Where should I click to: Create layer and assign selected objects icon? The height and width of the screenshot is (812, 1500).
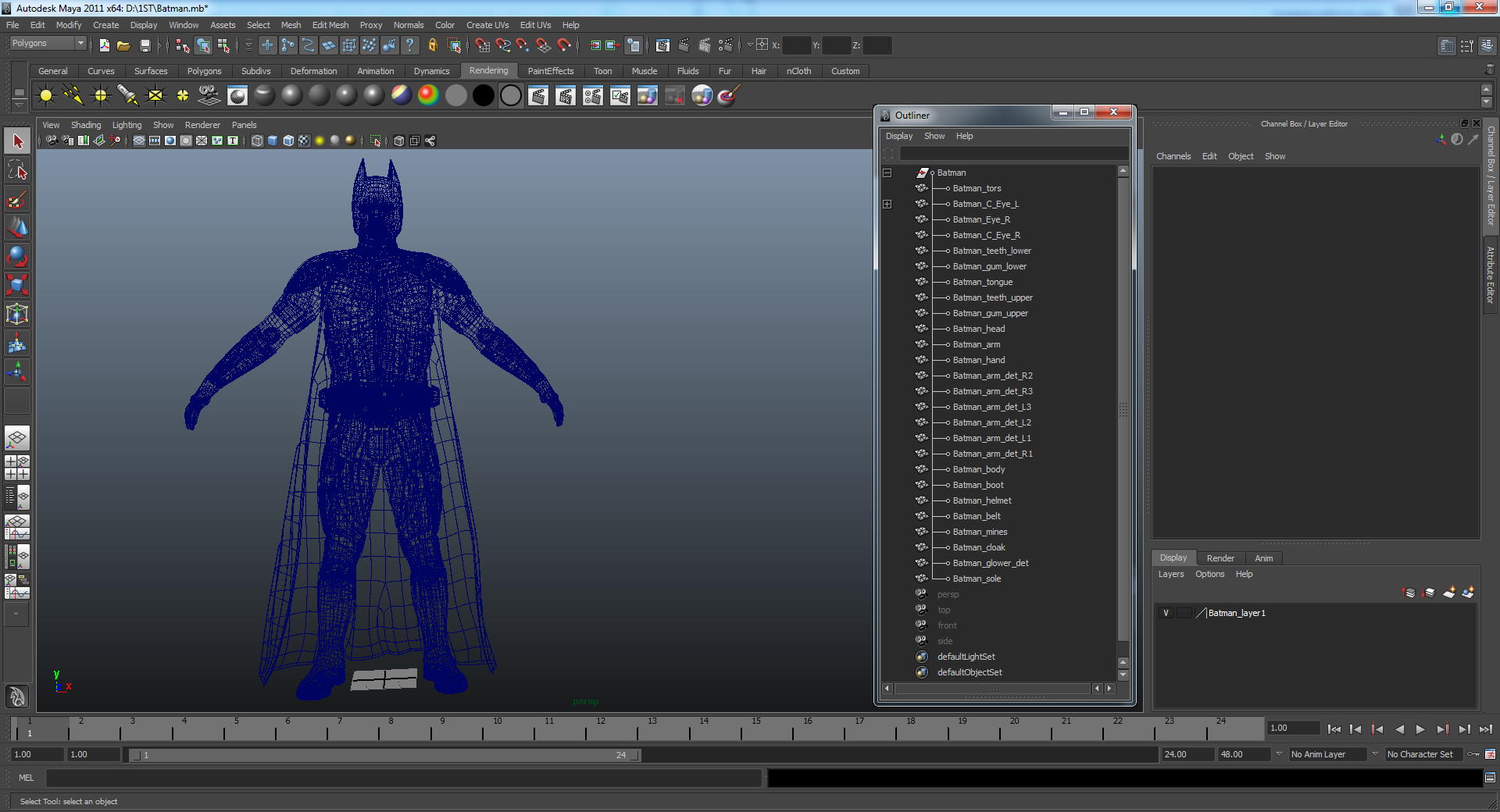(x=1468, y=593)
